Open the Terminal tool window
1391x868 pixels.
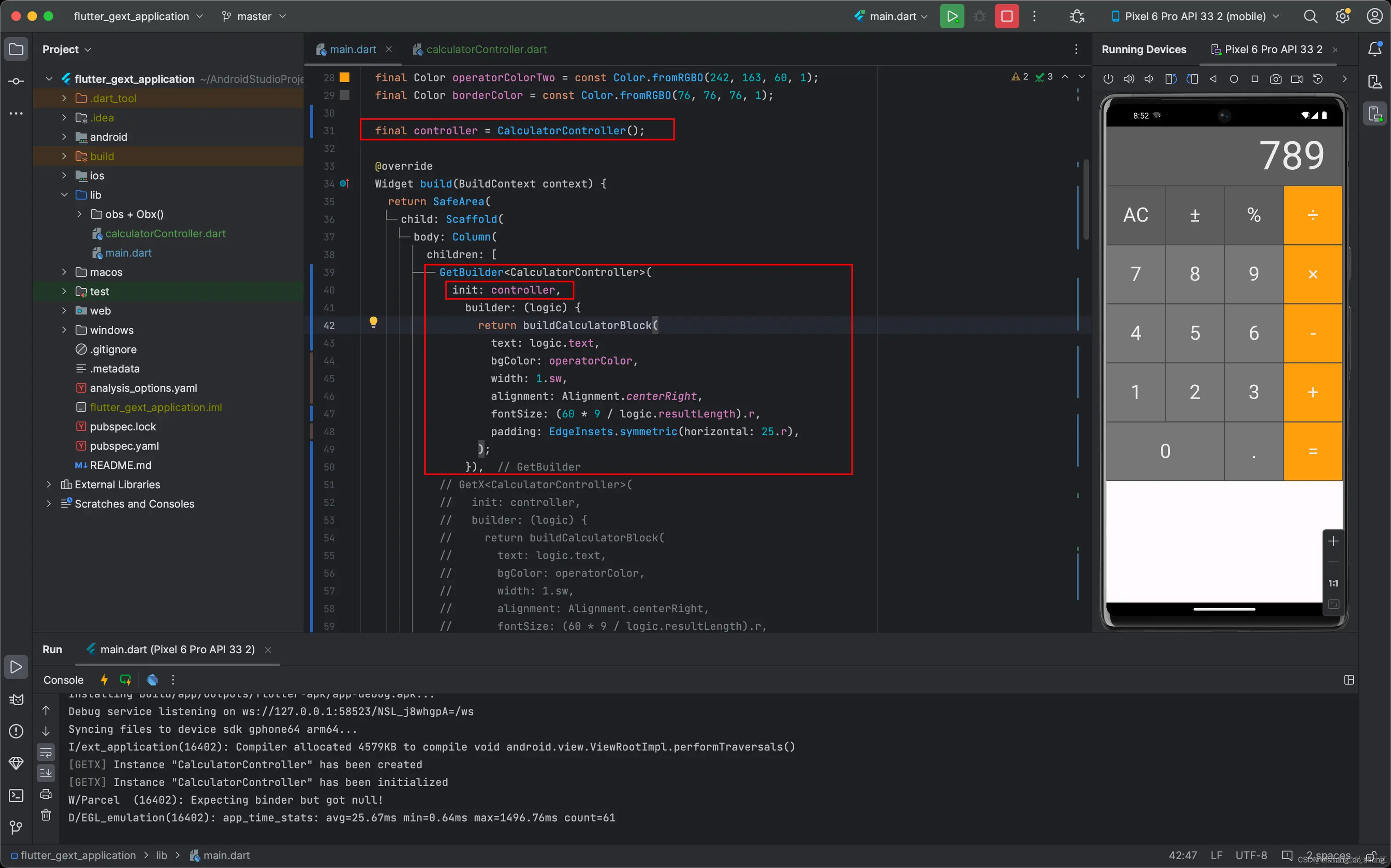tap(16, 796)
